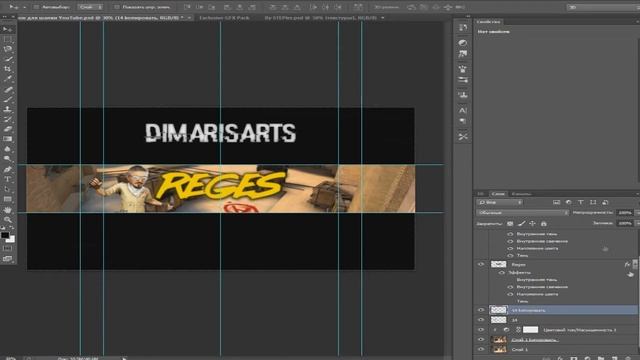This screenshot has width=640, height=360.
Task: Open hidden document tabs overflow arrow
Action: pos(382,18)
